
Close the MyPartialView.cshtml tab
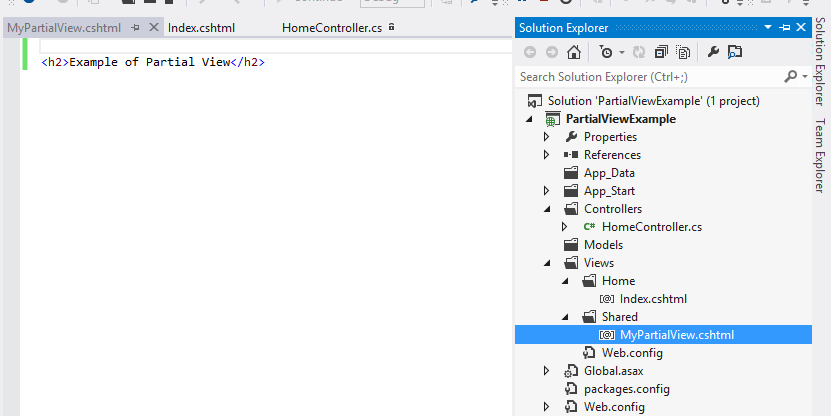pyautogui.click(x=153, y=28)
